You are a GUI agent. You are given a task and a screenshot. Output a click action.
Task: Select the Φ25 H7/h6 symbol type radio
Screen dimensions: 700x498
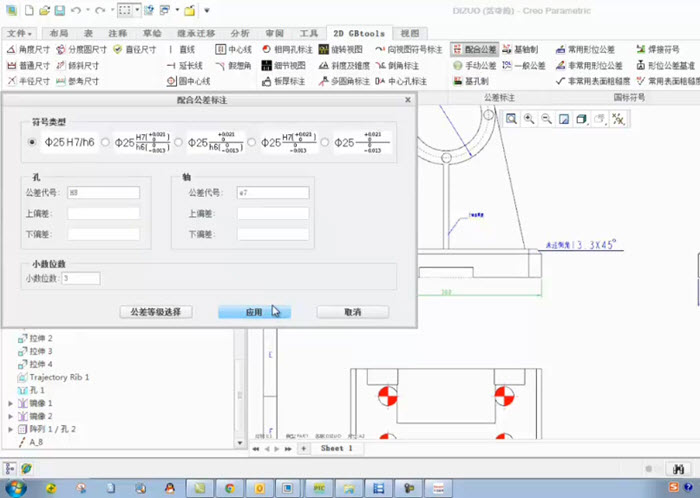(x=32, y=142)
